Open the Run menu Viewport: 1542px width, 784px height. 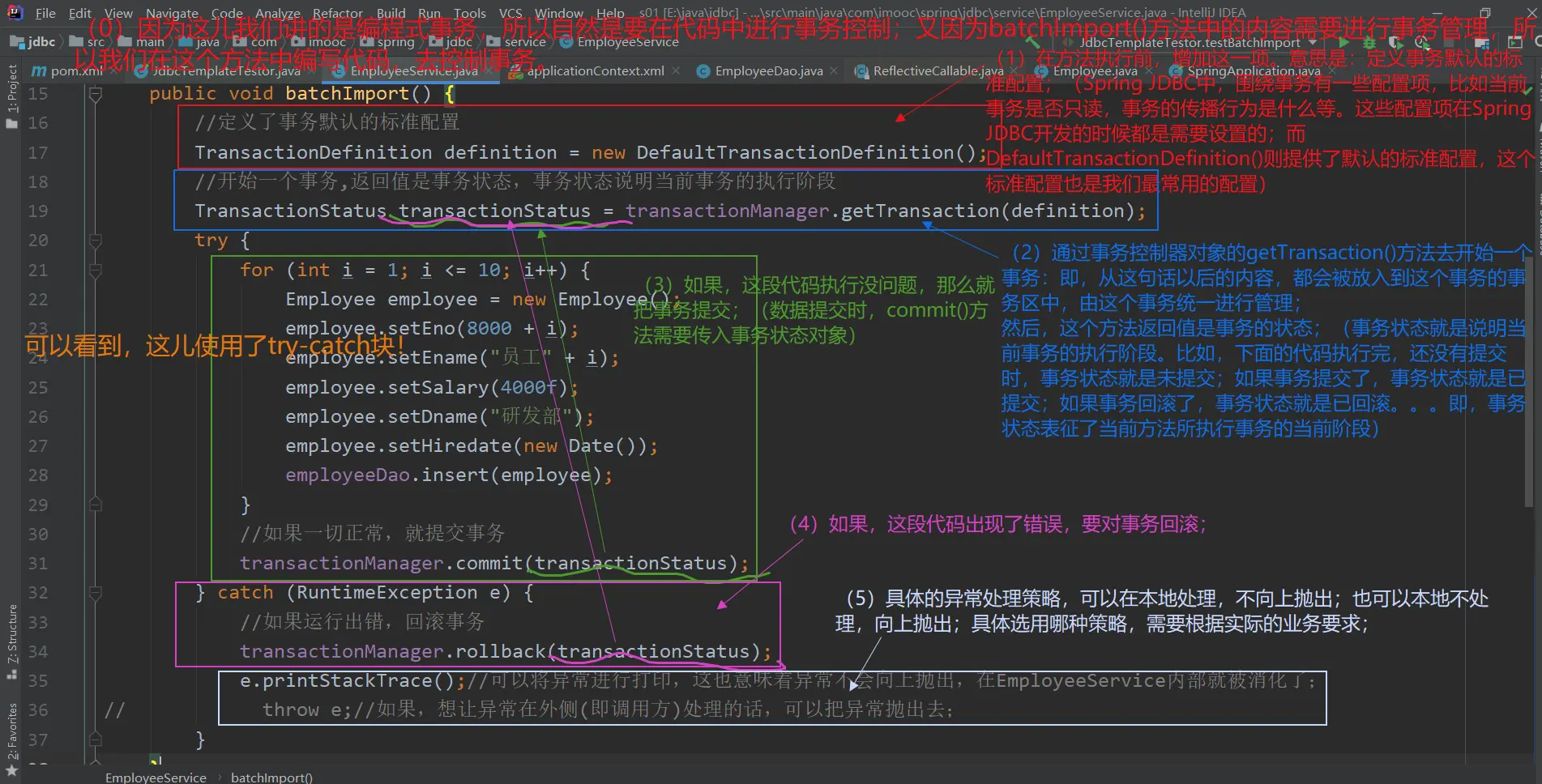[429, 13]
